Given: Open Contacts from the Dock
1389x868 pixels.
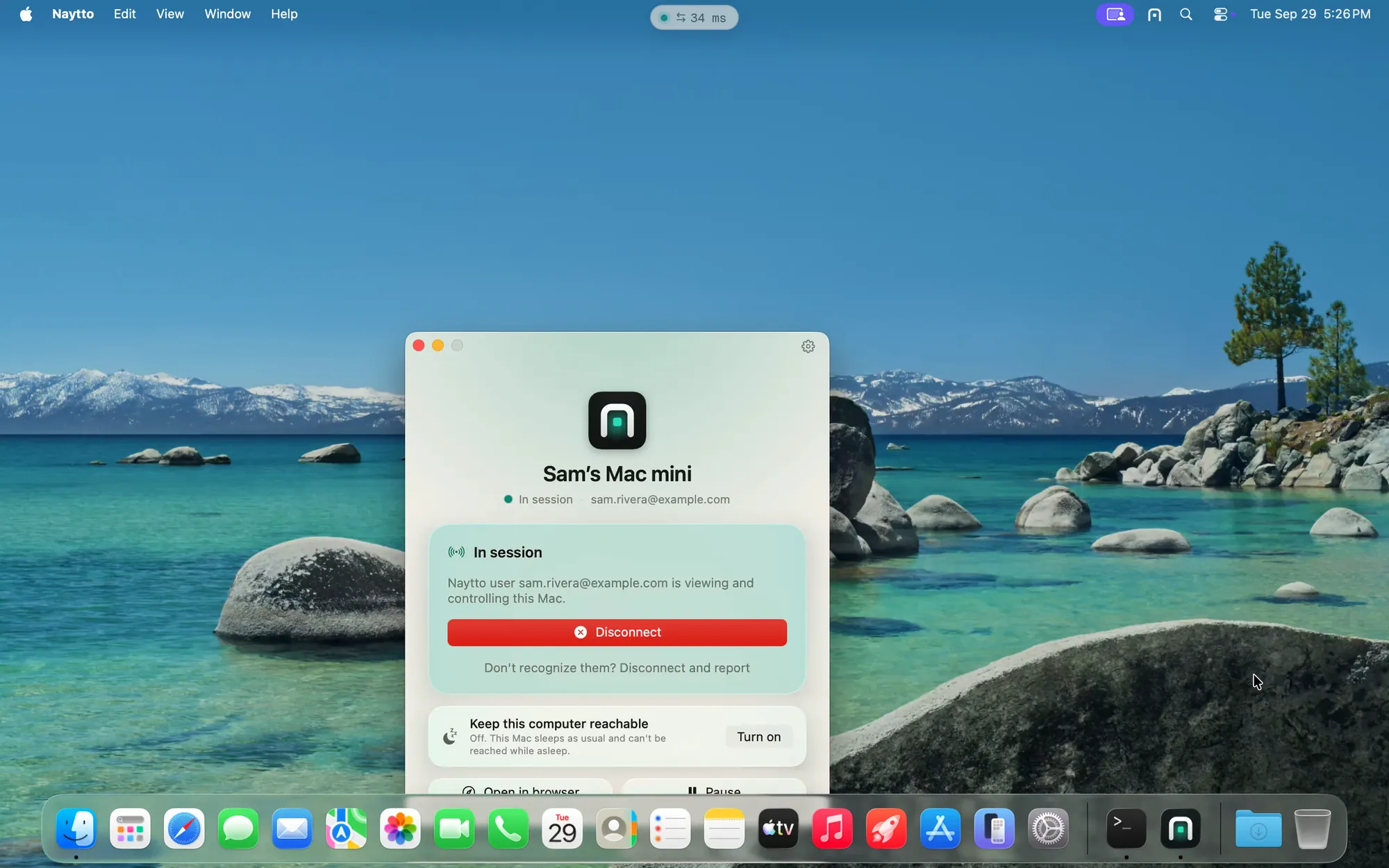Looking at the screenshot, I should pos(616,828).
